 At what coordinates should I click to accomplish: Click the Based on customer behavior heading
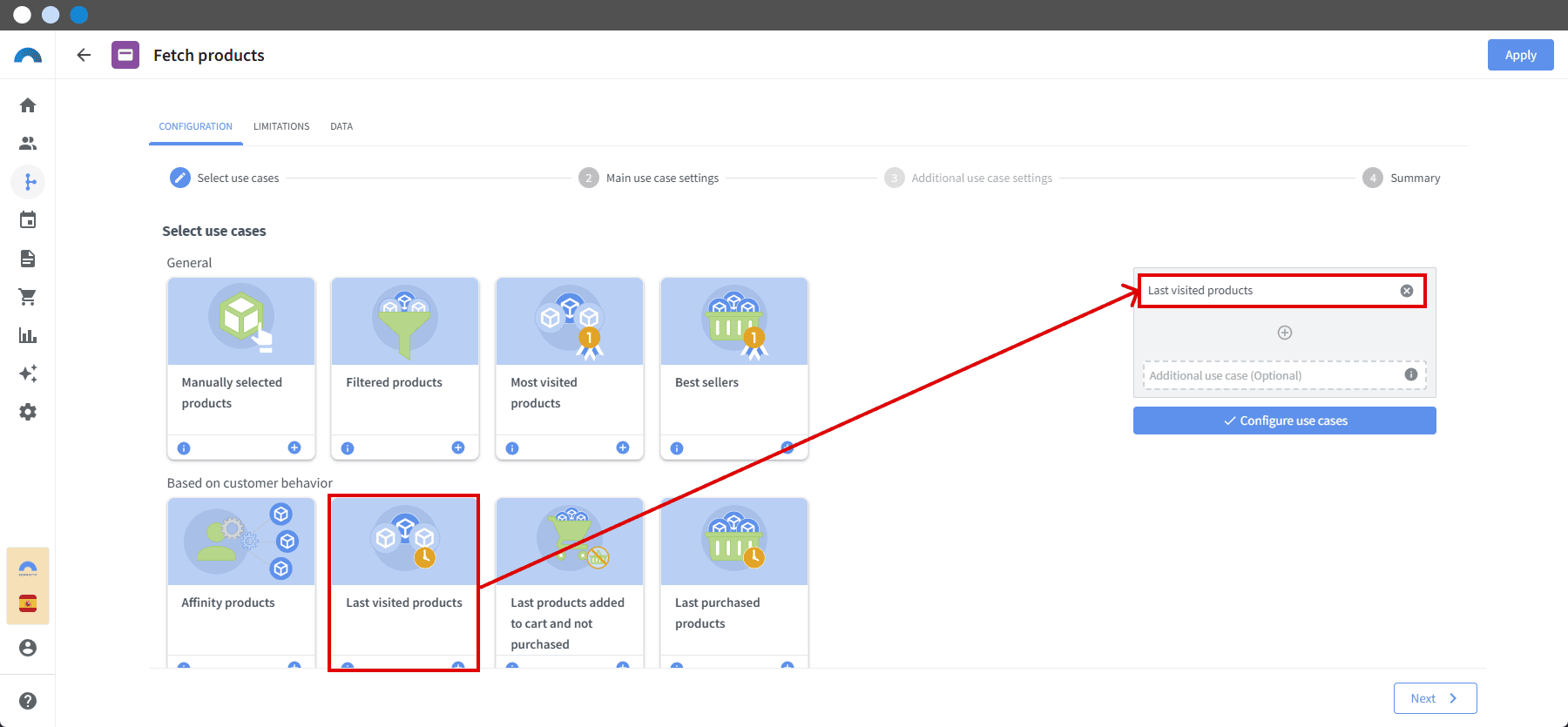(x=250, y=483)
